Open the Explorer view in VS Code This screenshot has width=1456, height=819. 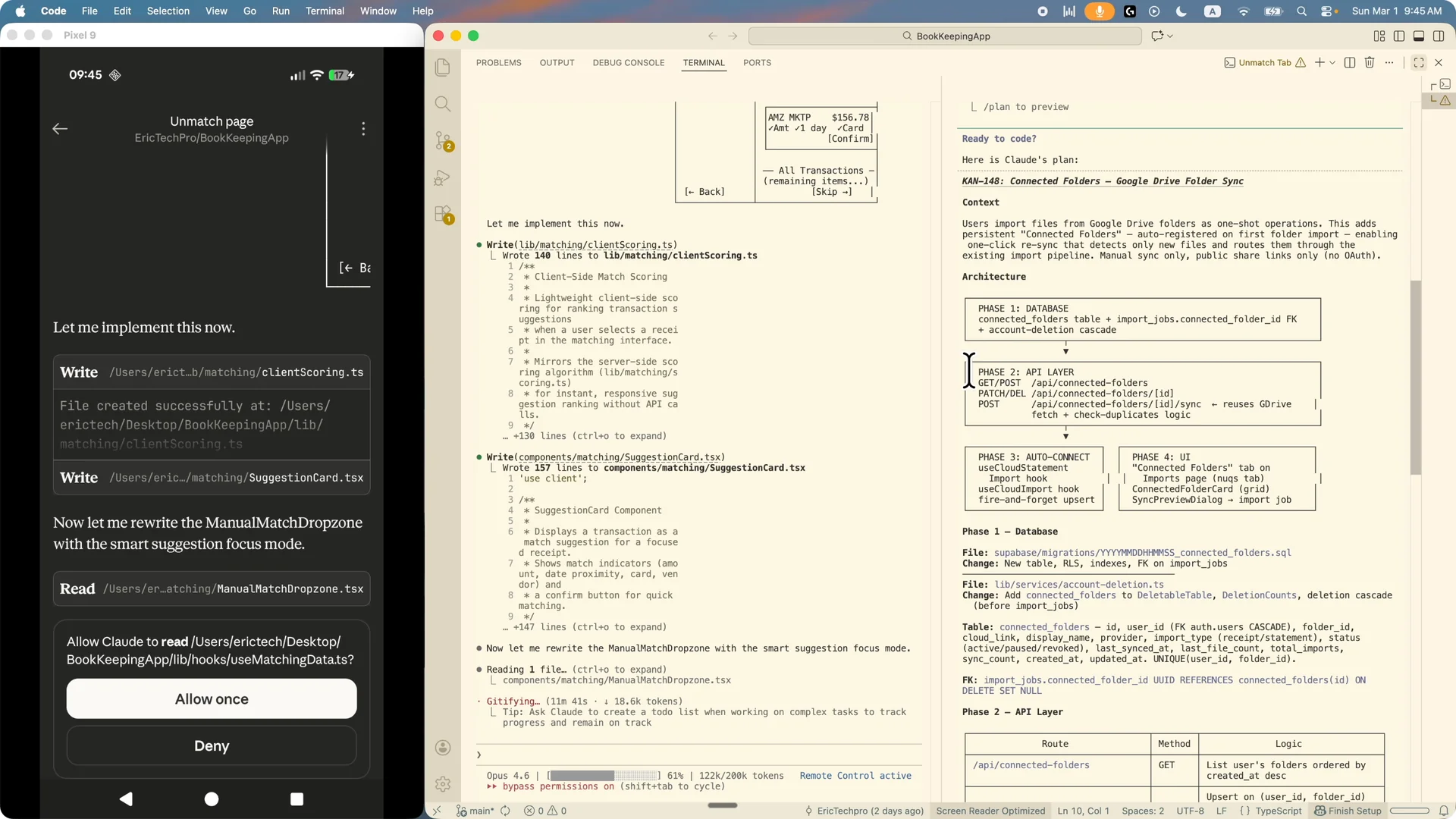coord(443,67)
